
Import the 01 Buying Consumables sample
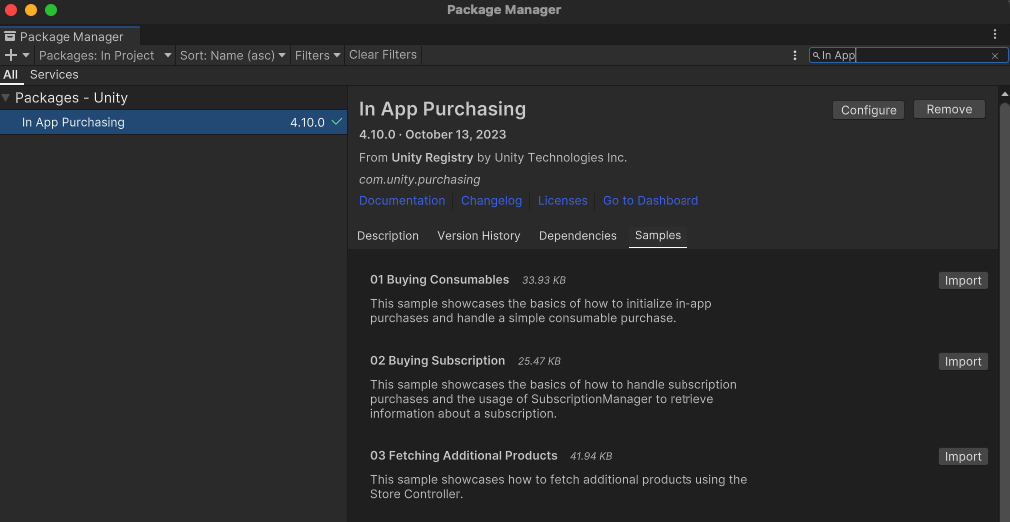(963, 280)
